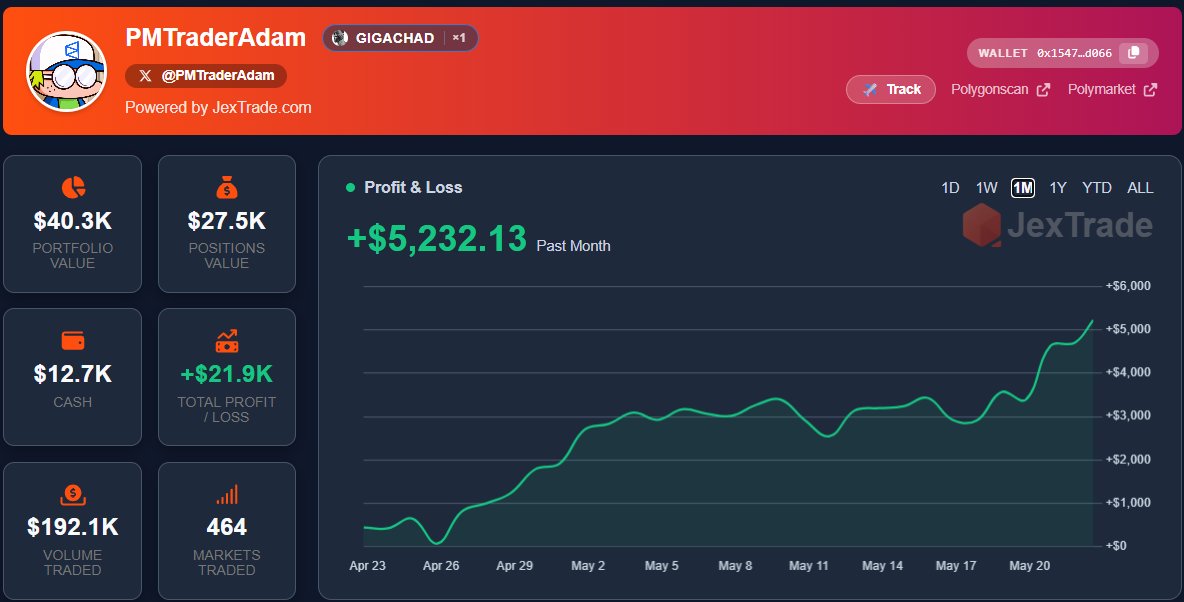Click the +$3,000 axis label
This screenshot has height=602, width=1184.
[1128, 415]
